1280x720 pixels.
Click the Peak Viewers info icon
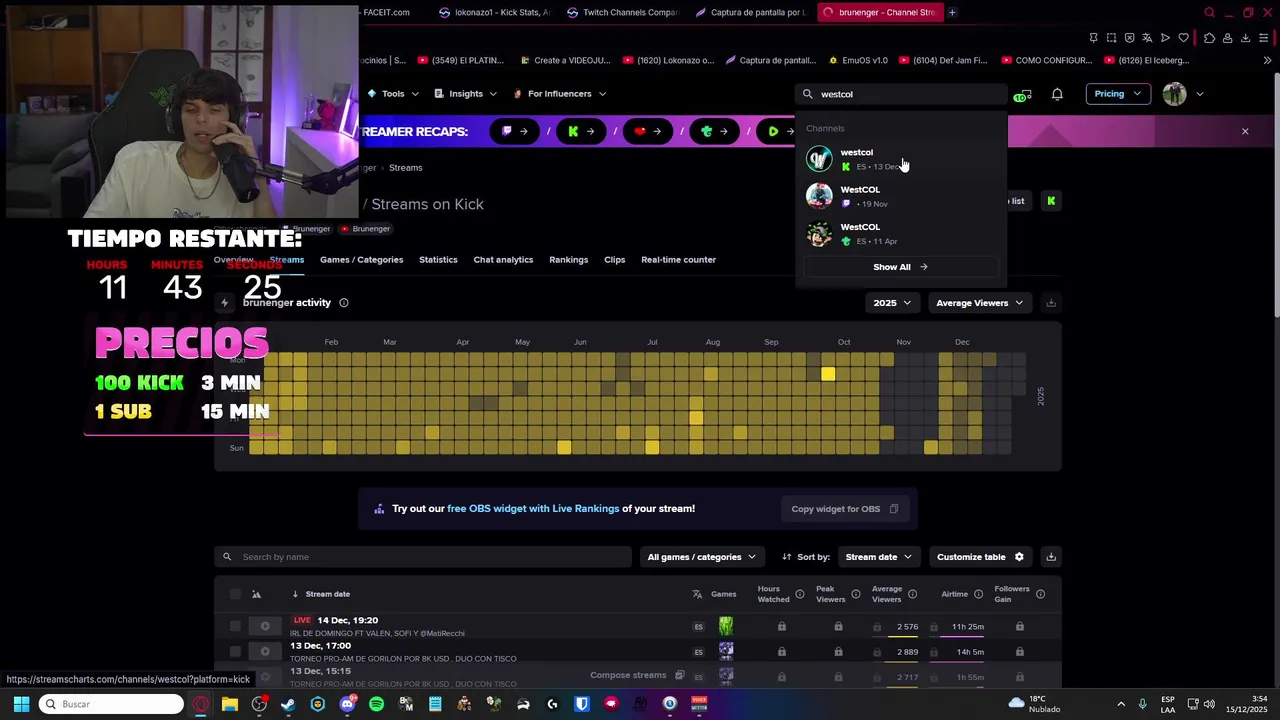[855, 594]
